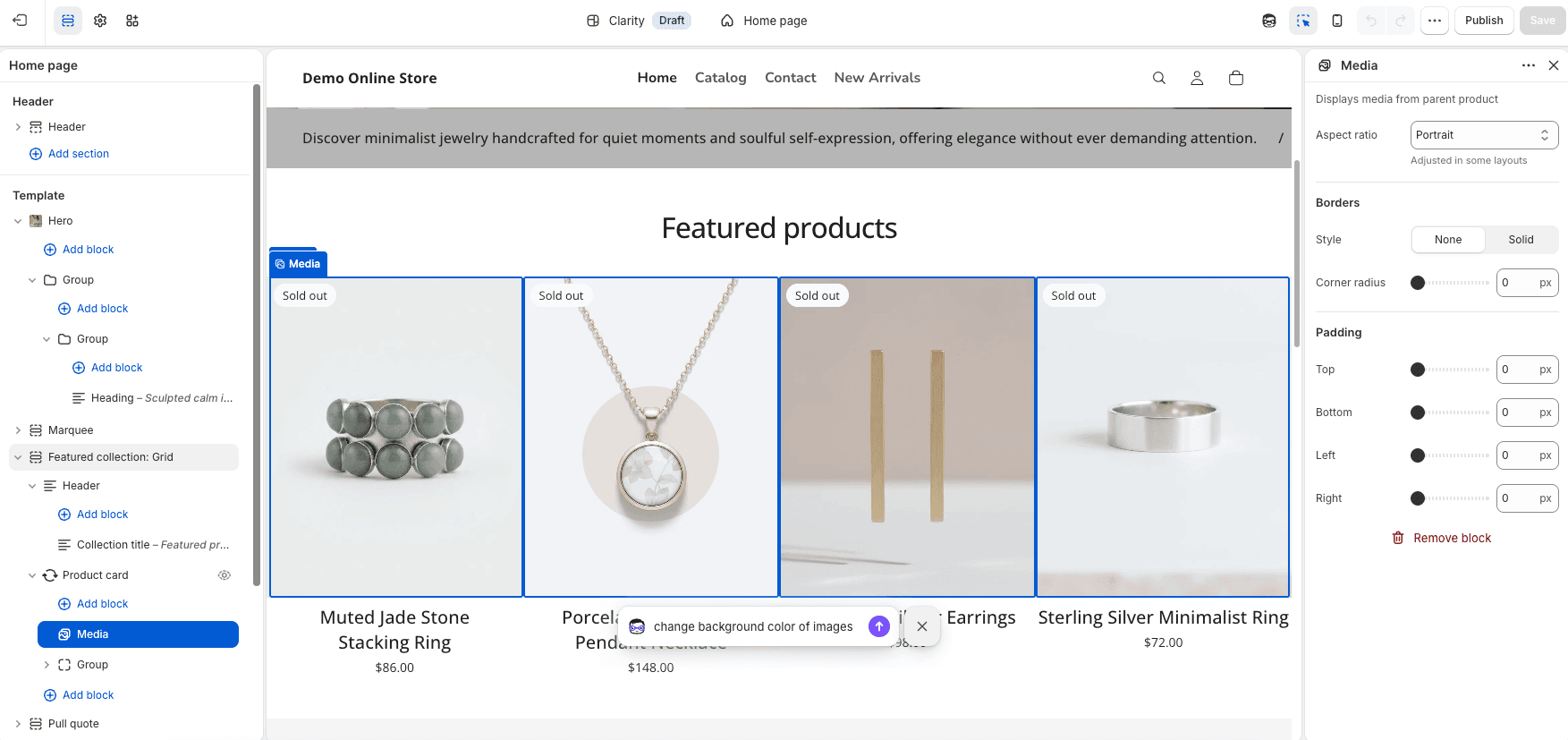Collapse Featured collection: Grid section
Image resolution: width=1568 pixels, height=740 pixels.
(x=18, y=457)
